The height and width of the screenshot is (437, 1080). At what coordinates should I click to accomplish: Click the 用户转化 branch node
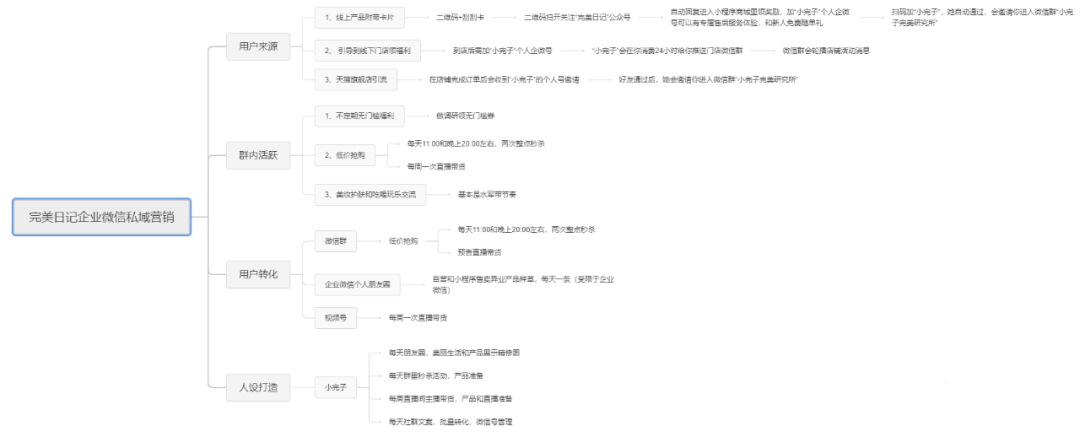pos(245,274)
